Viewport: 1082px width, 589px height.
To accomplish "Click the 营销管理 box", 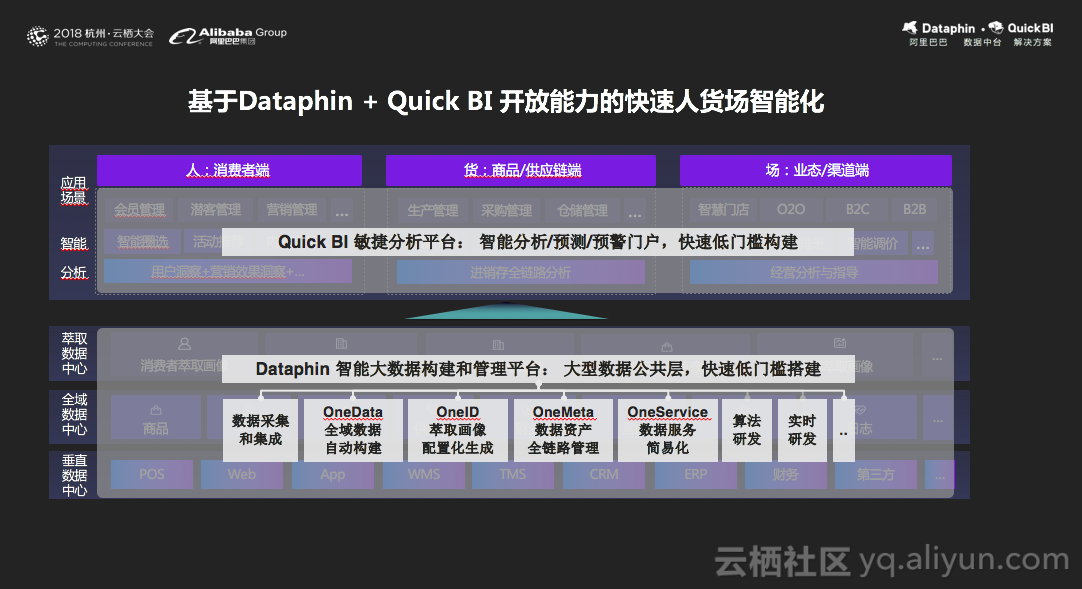I will click(x=291, y=210).
